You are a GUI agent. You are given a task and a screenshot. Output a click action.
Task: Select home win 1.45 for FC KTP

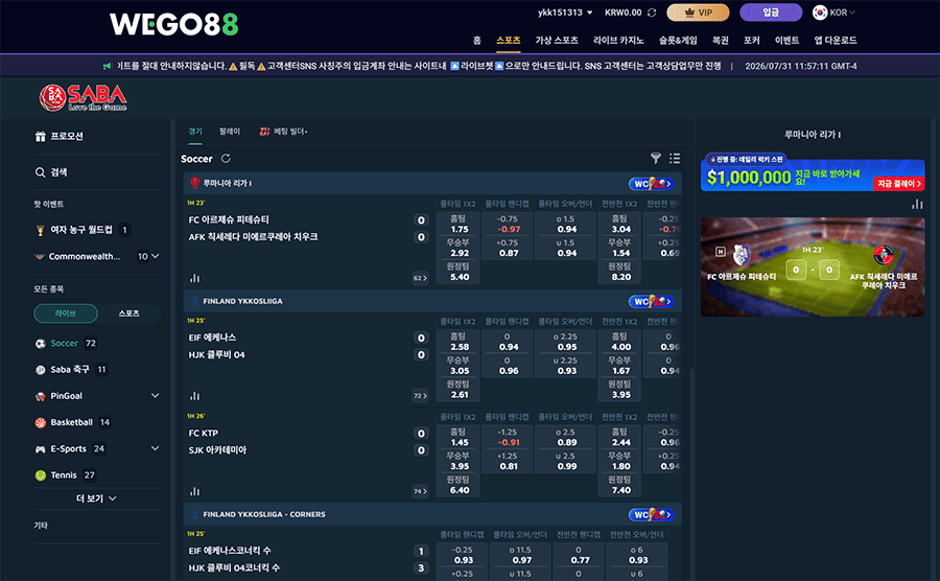(458, 437)
